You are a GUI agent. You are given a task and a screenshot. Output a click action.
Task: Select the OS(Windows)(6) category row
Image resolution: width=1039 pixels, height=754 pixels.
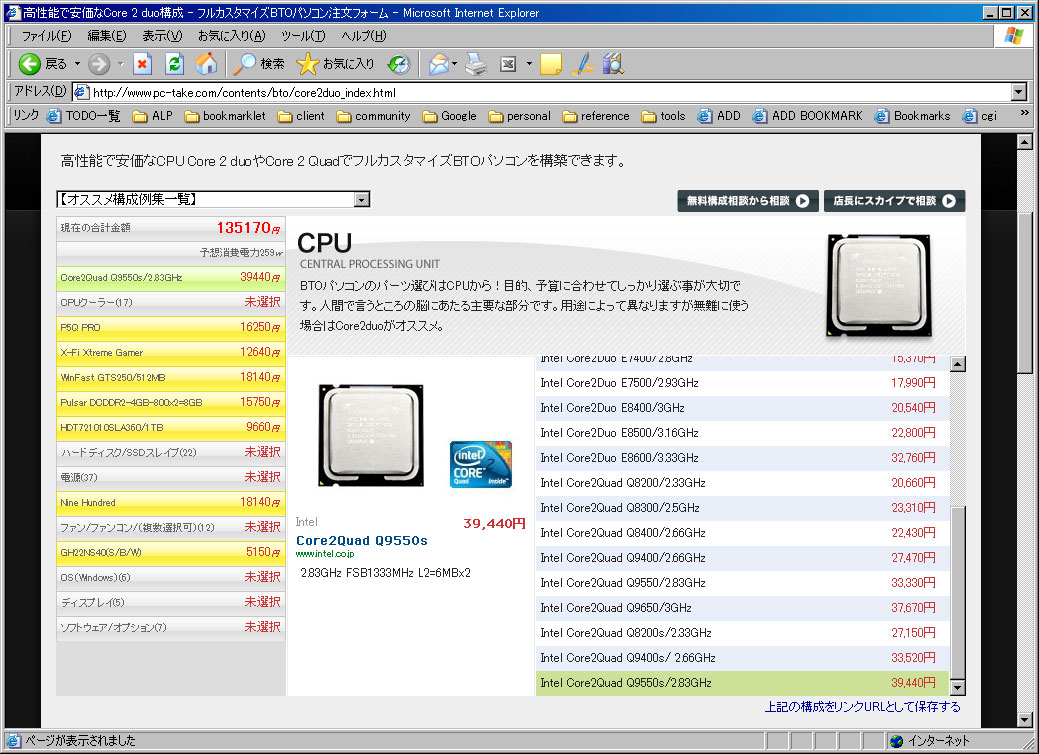point(171,577)
